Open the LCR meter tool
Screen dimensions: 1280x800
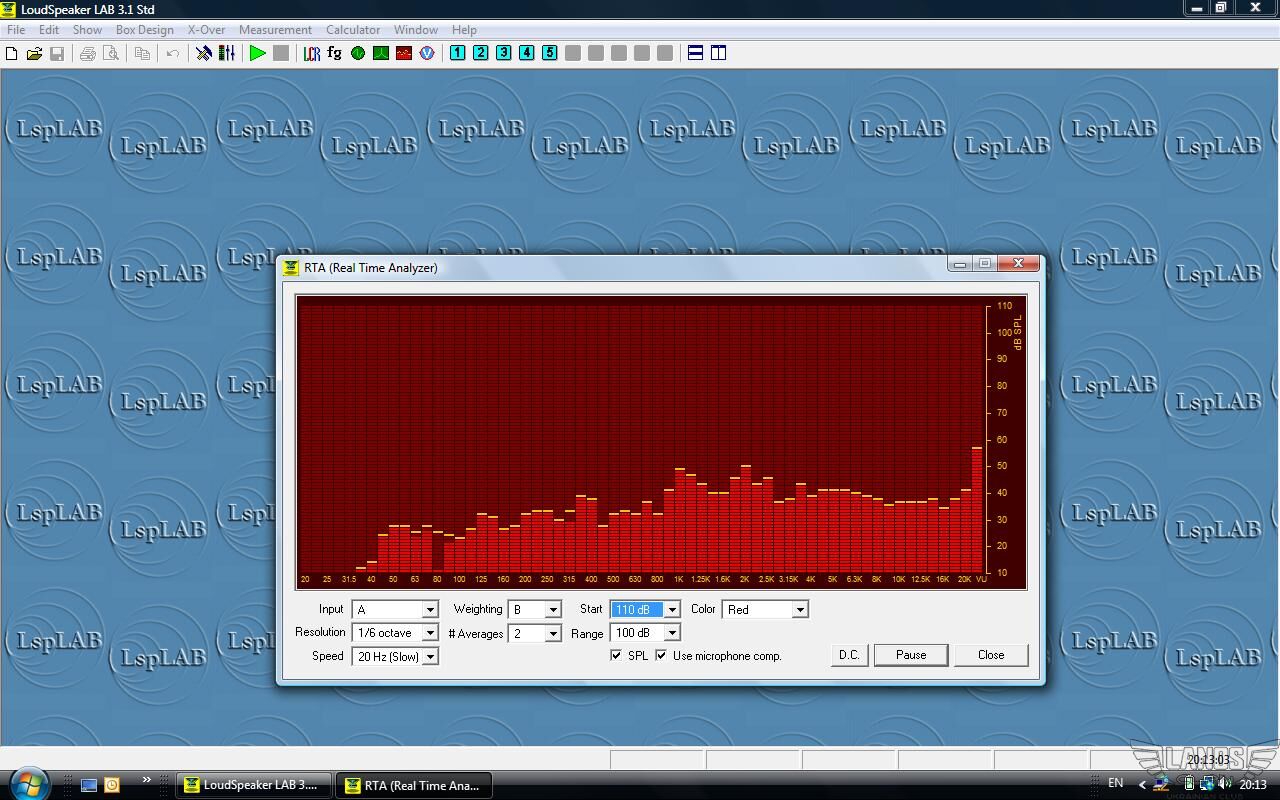[x=312, y=53]
